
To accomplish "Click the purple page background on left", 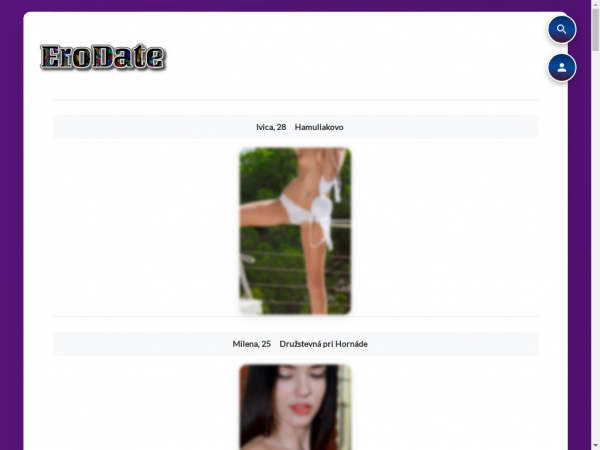I will pyautogui.click(x=10, y=250).
